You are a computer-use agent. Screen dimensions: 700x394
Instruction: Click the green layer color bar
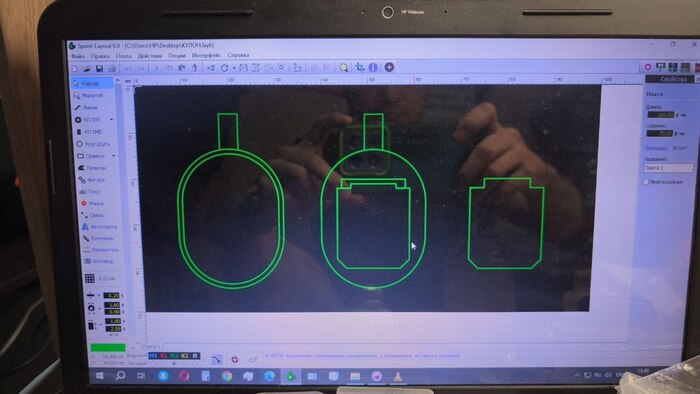(x=108, y=347)
